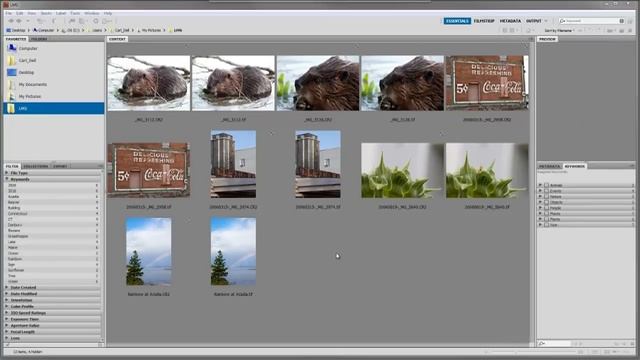Switch to the Folders tab
This screenshot has height=360, width=640.
[39, 39]
